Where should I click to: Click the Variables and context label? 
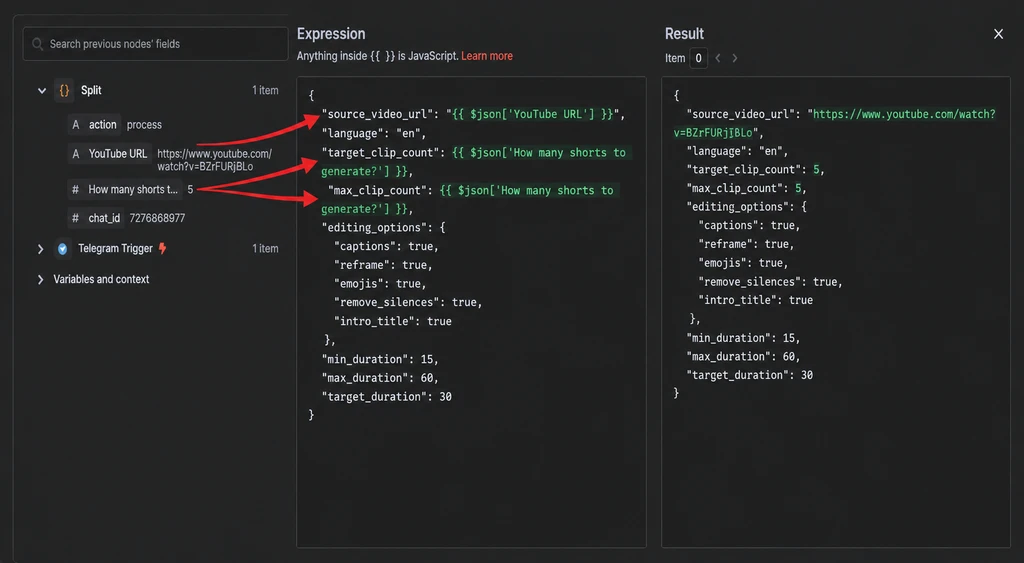coord(101,280)
